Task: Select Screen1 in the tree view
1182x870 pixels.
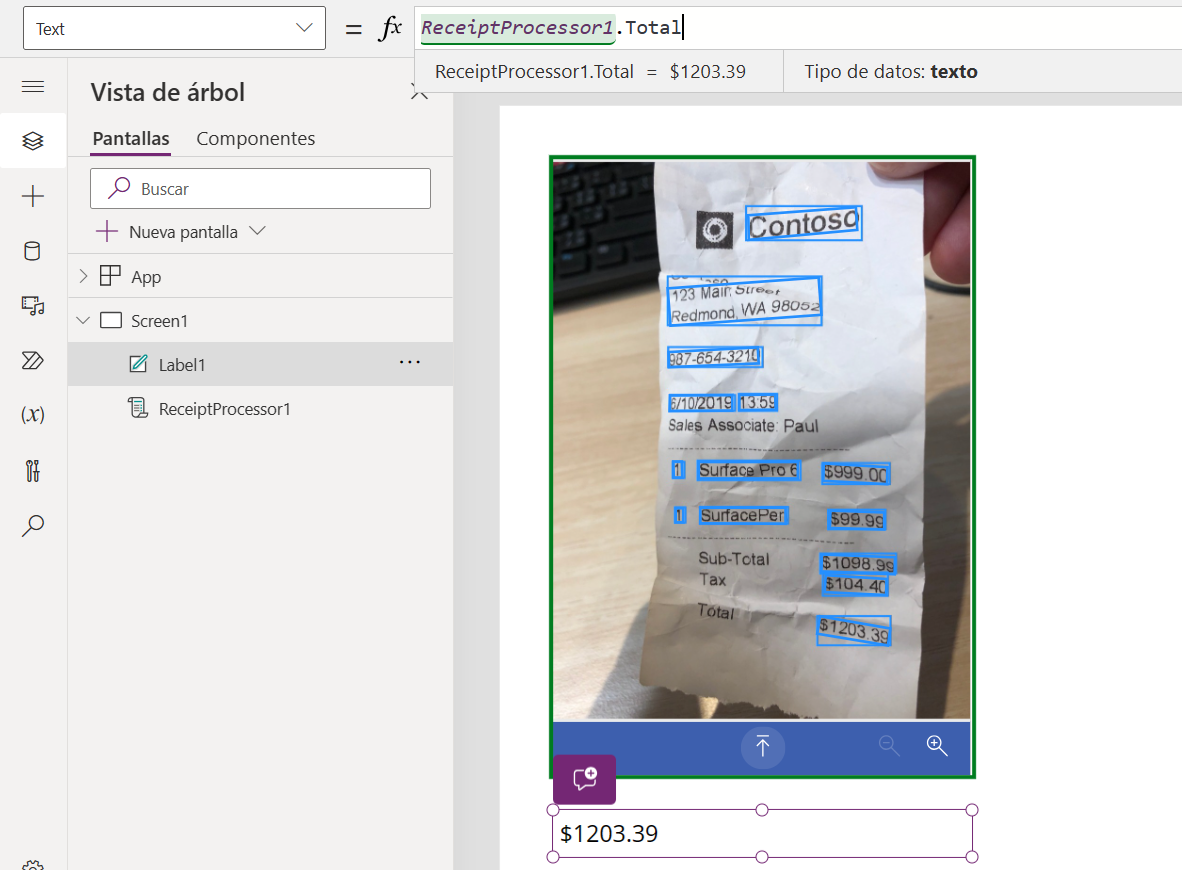Action: [x=159, y=321]
